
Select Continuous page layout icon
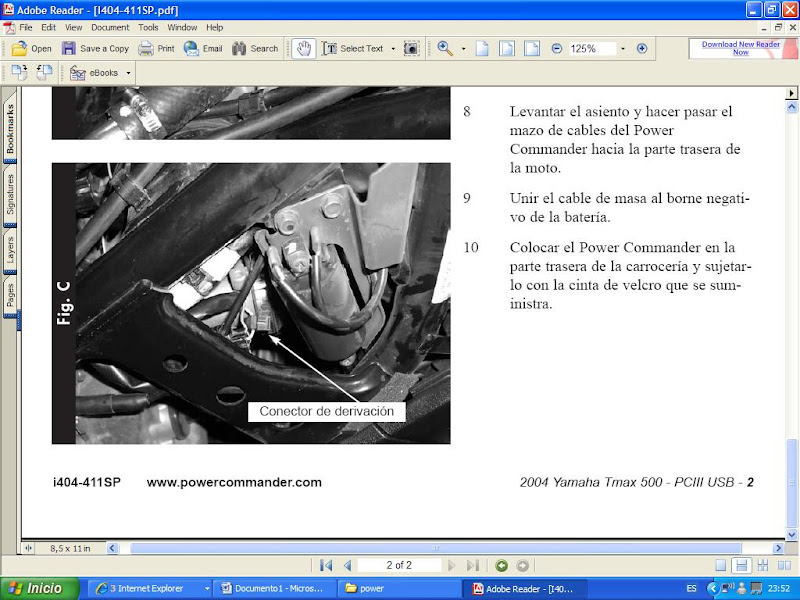(x=741, y=565)
